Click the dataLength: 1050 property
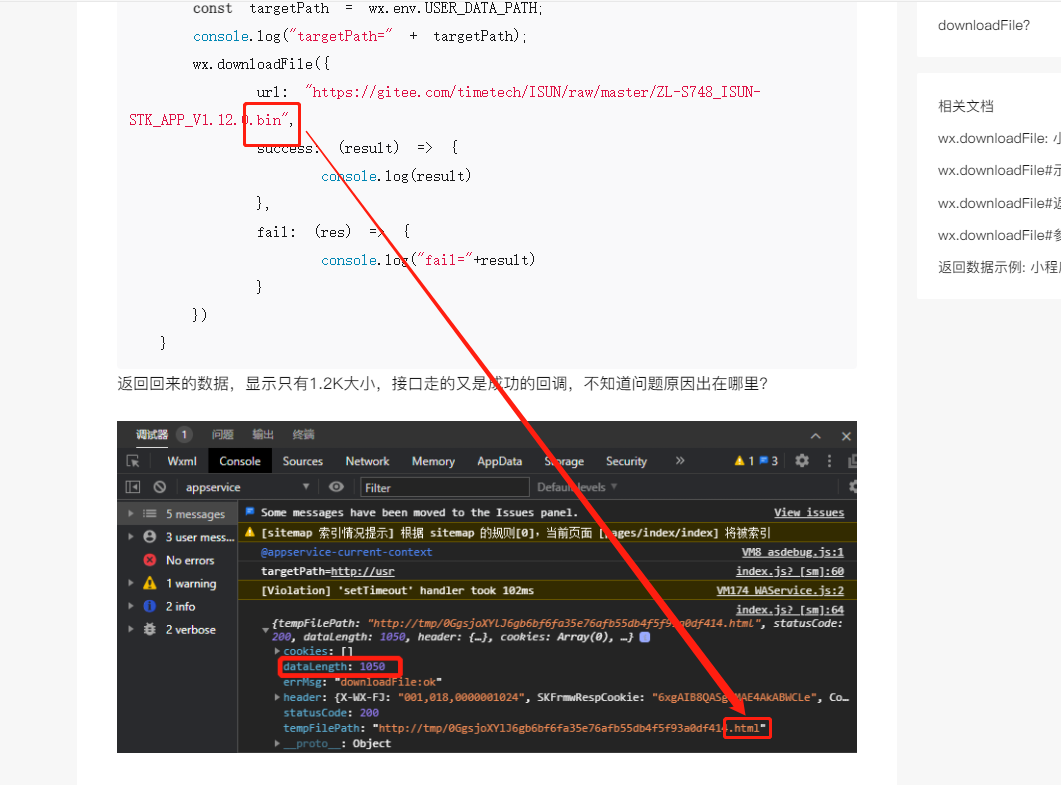Image resolution: width=1061 pixels, height=785 pixels. pyautogui.click(x=334, y=667)
